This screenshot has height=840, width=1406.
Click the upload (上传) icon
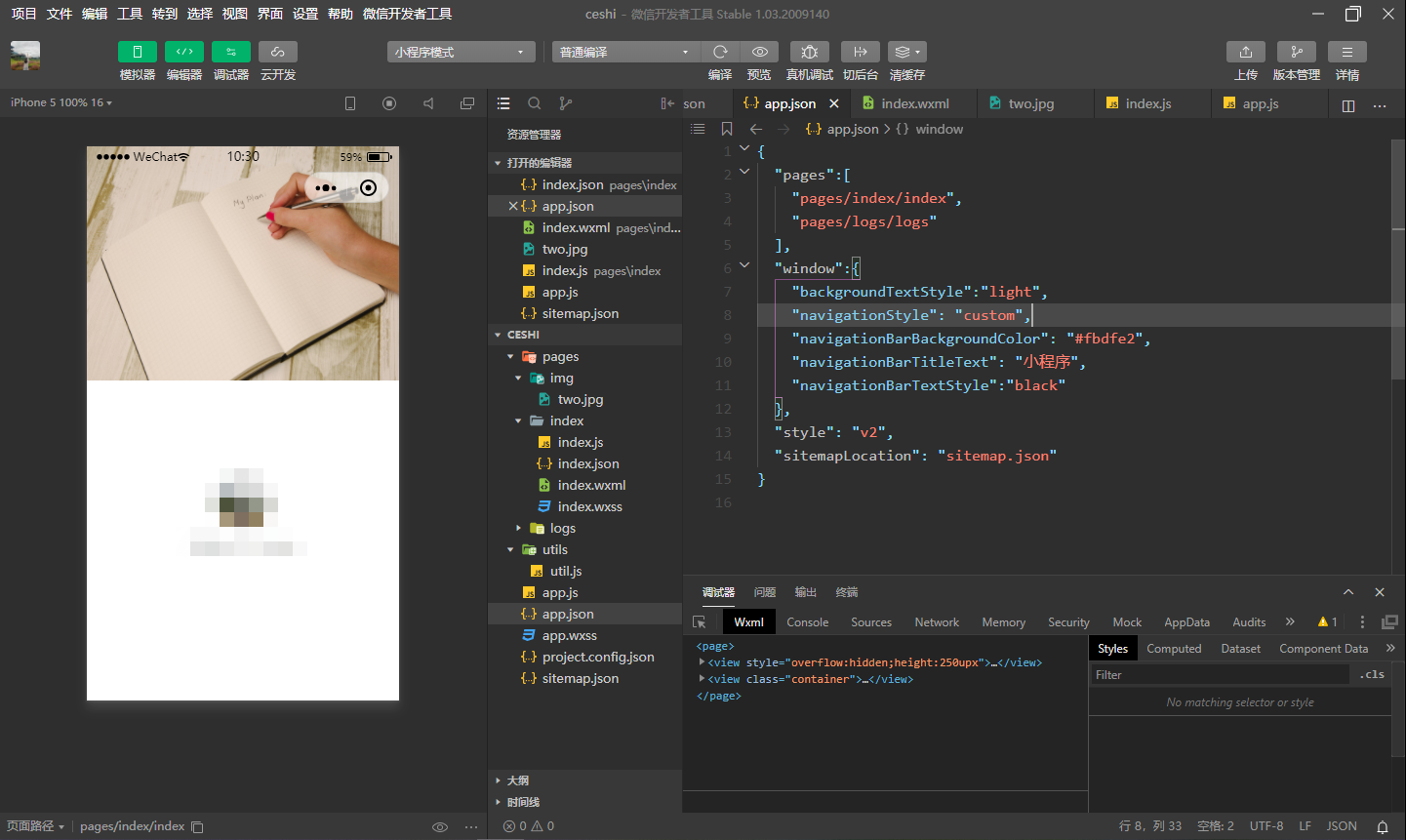tap(1246, 52)
